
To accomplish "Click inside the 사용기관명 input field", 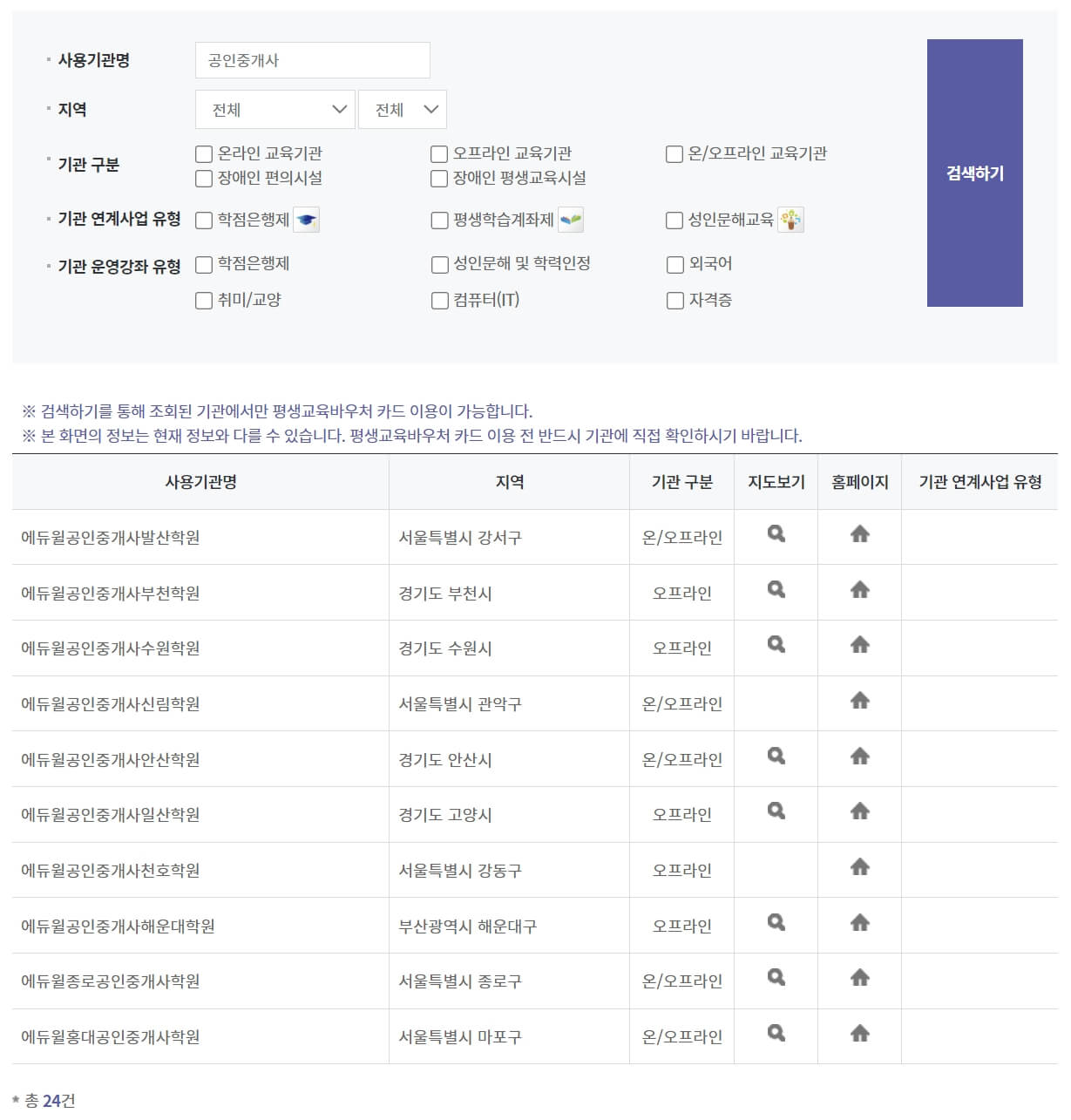I will [312, 59].
